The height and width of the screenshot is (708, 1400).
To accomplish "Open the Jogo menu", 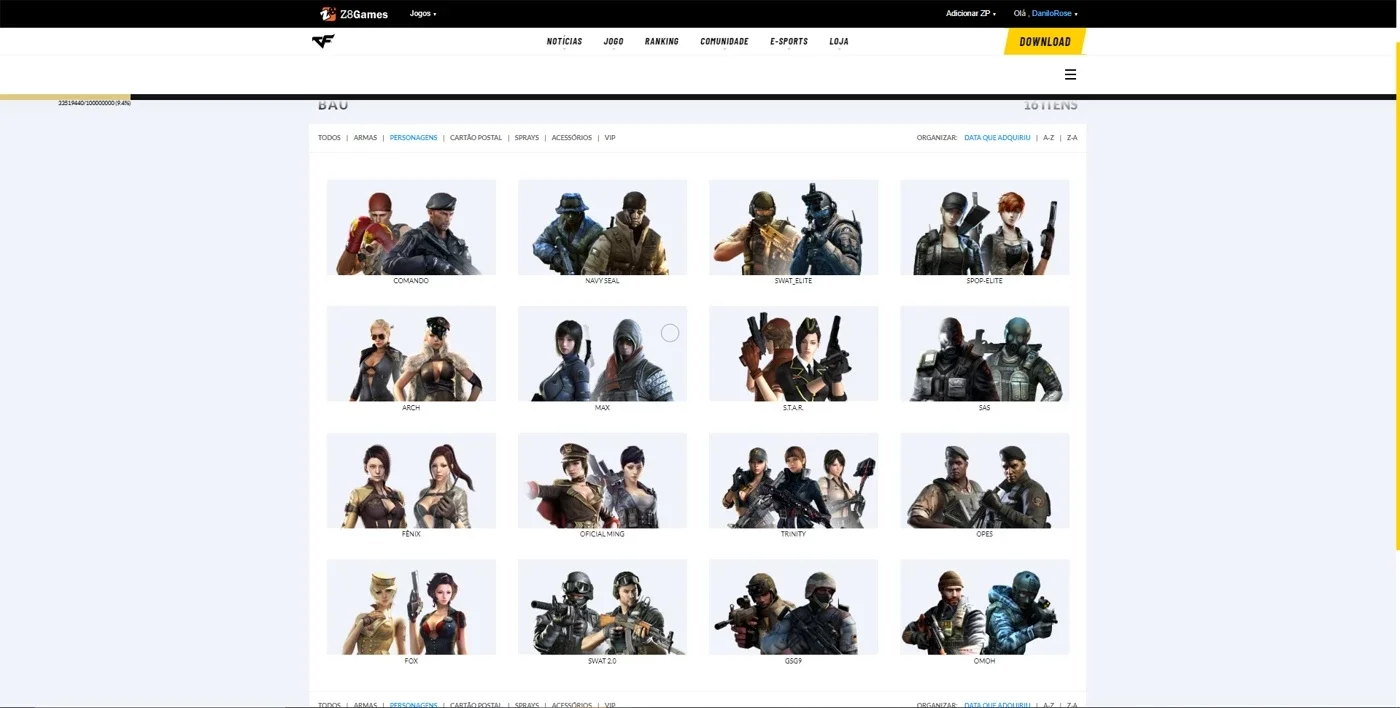I will pos(614,42).
